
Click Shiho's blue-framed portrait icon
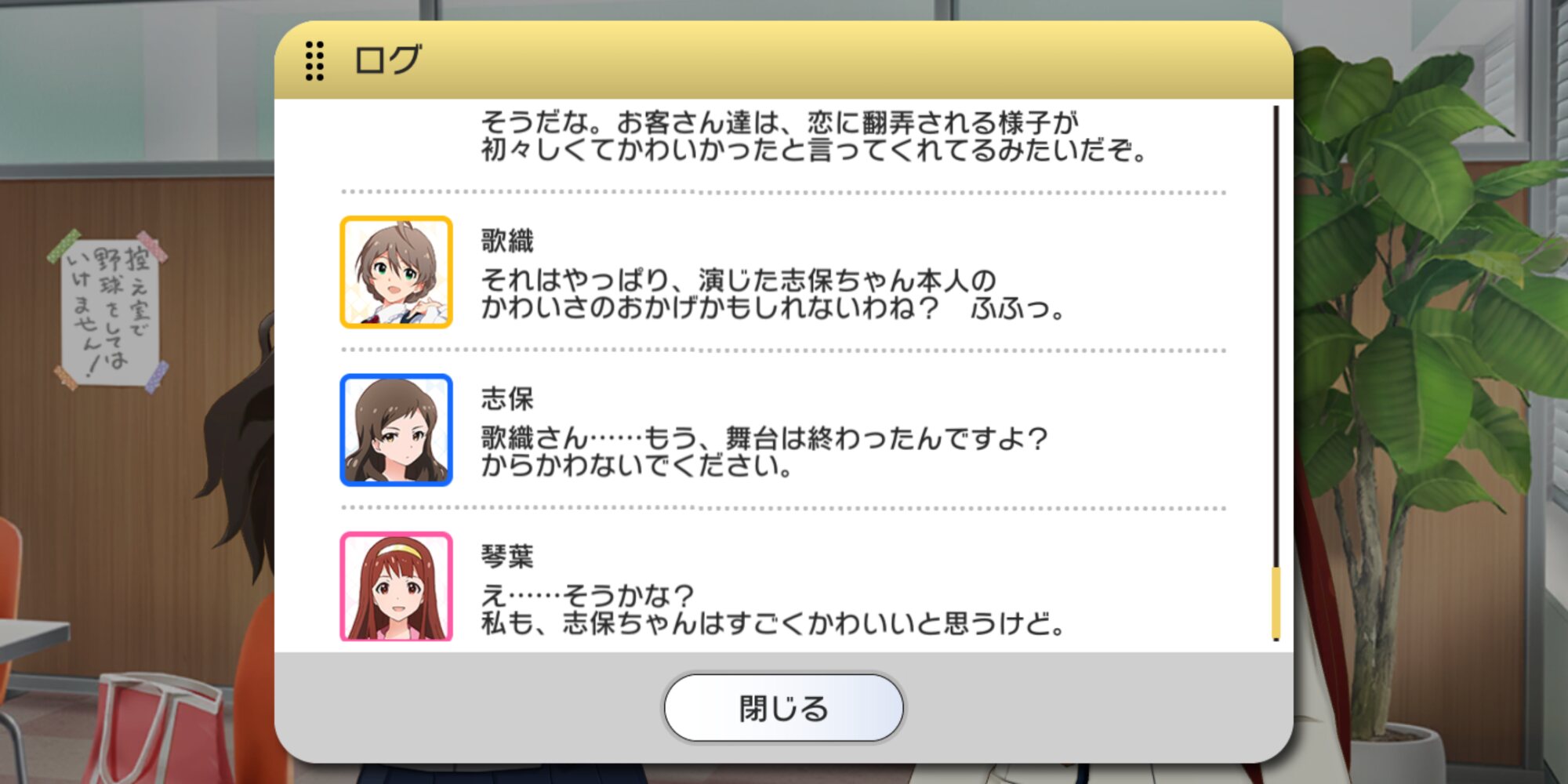tap(396, 430)
